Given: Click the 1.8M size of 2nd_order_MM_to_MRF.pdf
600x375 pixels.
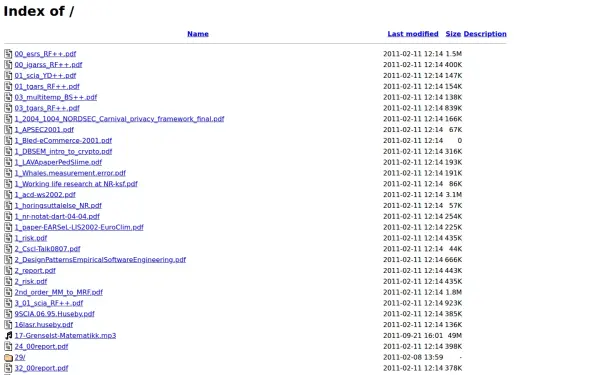Looking at the screenshot, I should [453, 292].
